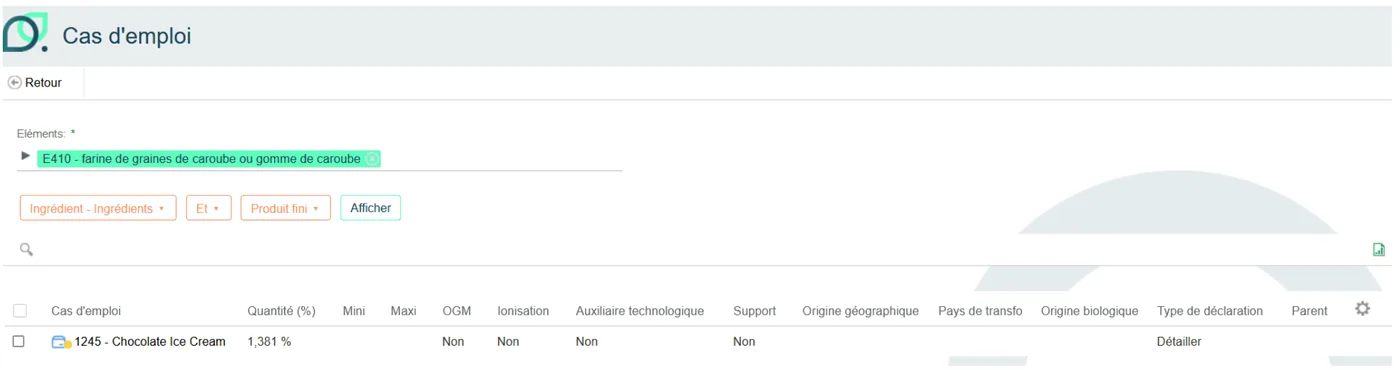Click the Cas d'emploi page title
Screen dimensions: 1400x370
pos(126,36)
